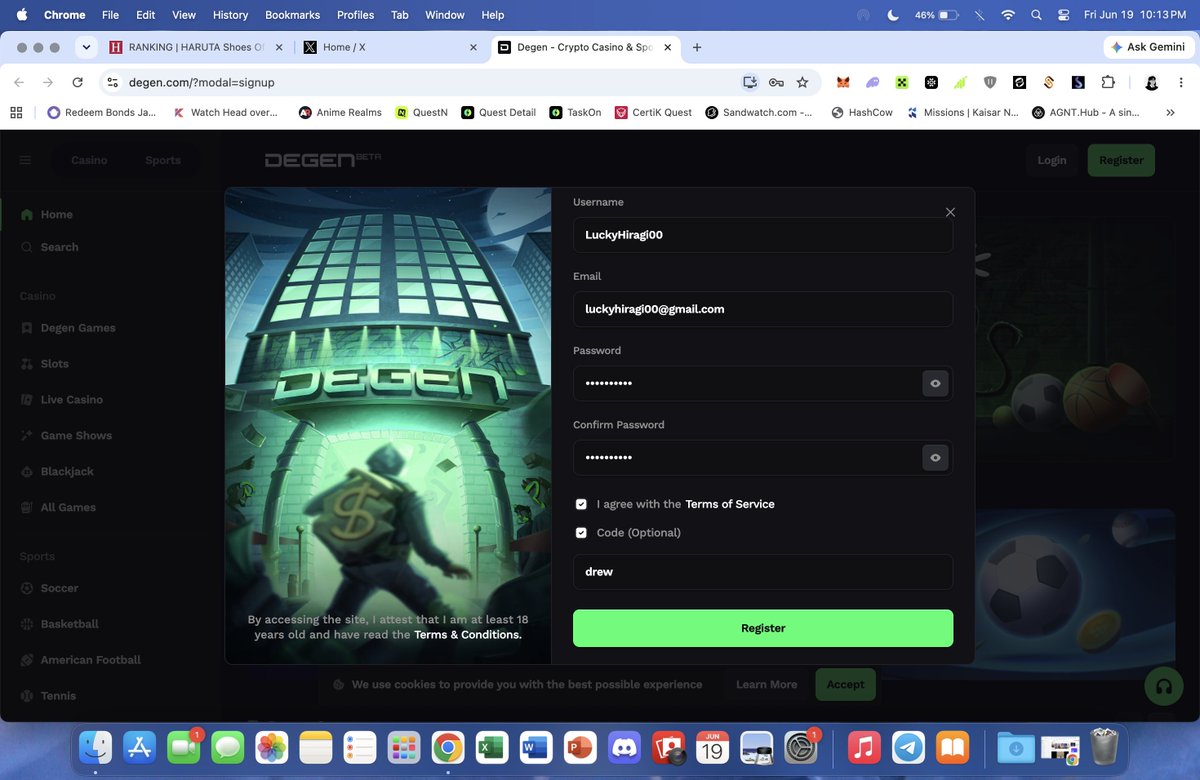Image resolution: width=1200 pixels, height=780 pixels.
Task: Open Launchpad from the dock
Action: (x=404, y=747)
